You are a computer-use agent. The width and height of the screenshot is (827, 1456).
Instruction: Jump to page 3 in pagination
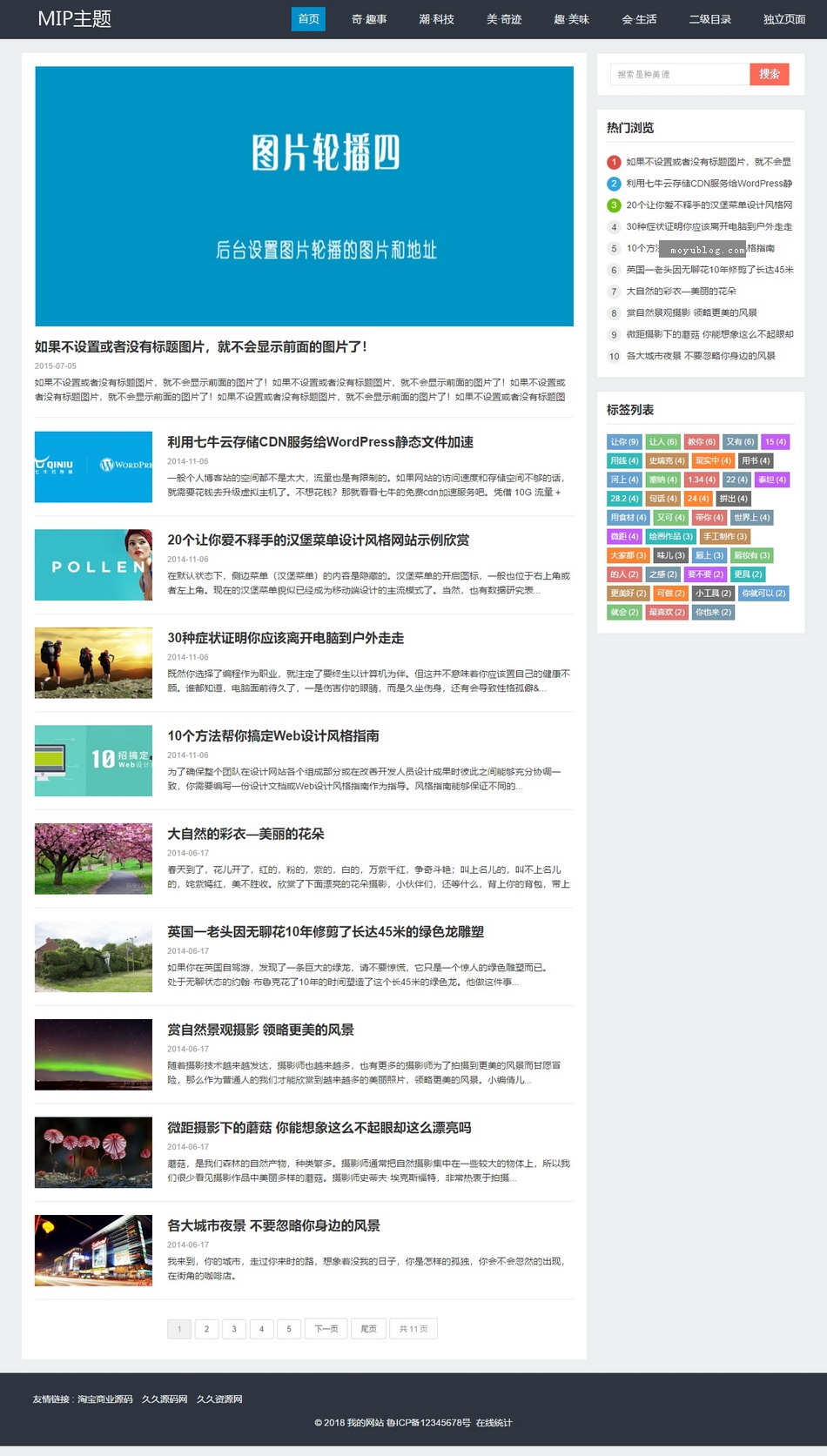tap(234, 1329)
